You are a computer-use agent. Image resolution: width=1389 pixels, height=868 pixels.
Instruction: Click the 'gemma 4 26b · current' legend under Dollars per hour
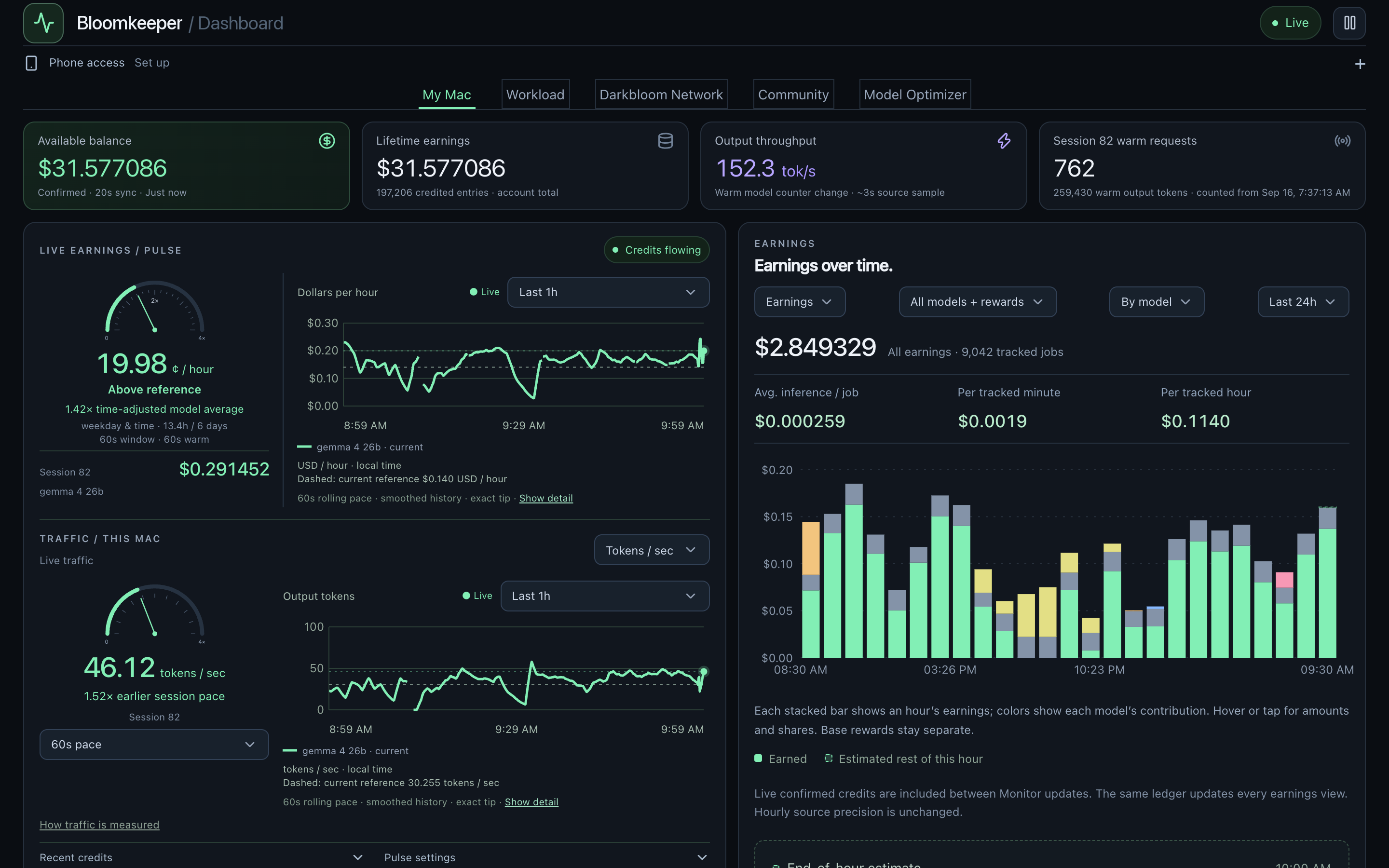pyautogui.click(x=360, y=447)
